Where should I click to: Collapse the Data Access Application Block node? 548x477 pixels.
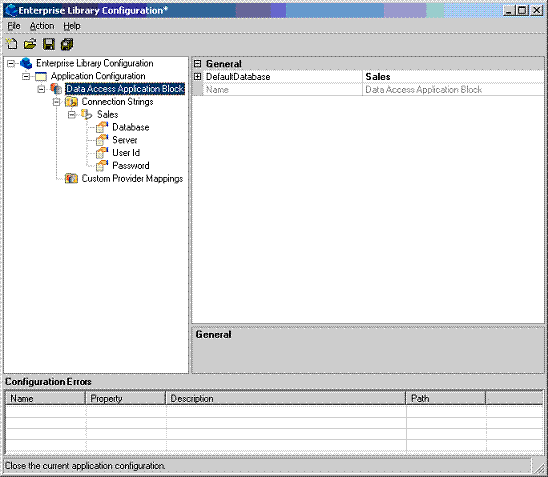pos(41,89)
